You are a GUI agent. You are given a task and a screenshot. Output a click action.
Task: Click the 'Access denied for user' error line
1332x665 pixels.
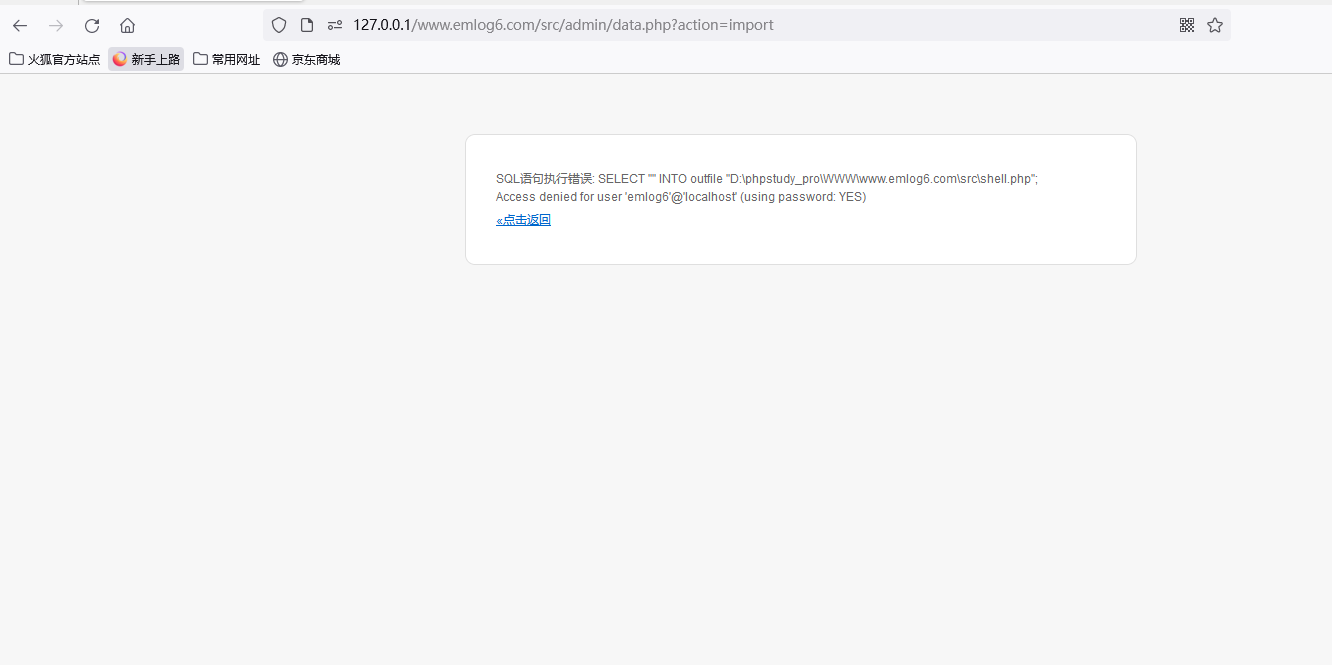pos(681,197)
